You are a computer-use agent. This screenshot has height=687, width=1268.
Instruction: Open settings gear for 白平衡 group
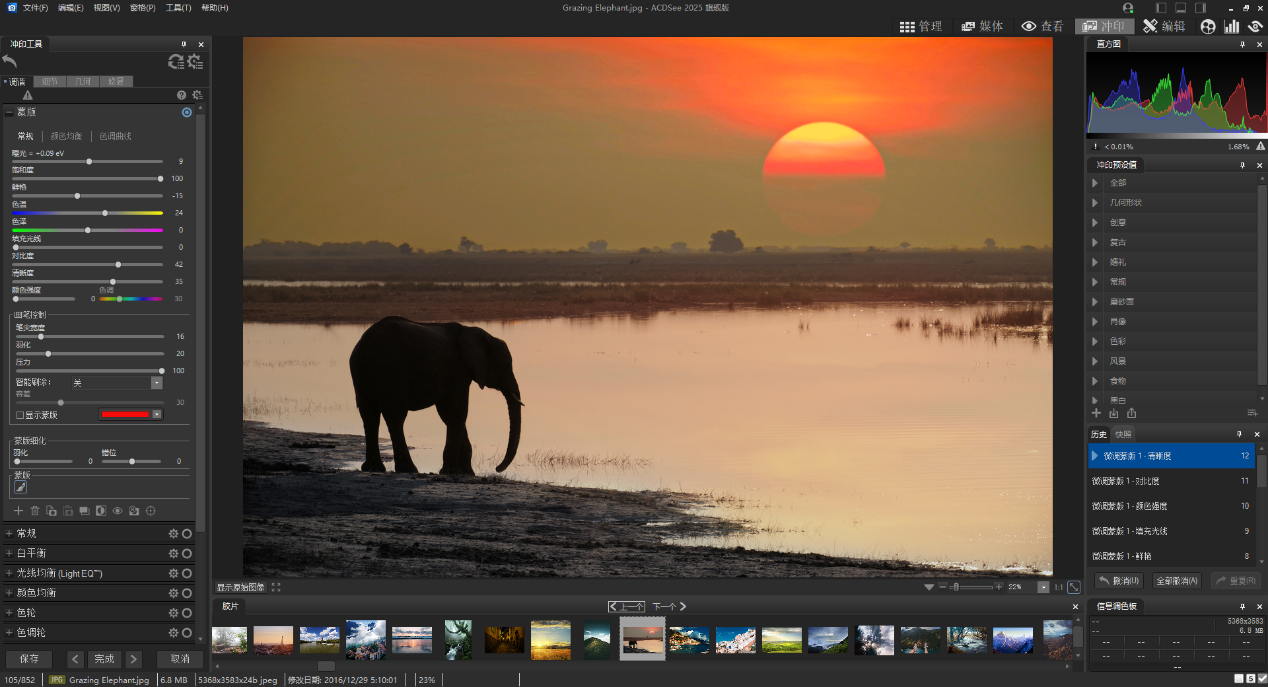click(173, 553)
